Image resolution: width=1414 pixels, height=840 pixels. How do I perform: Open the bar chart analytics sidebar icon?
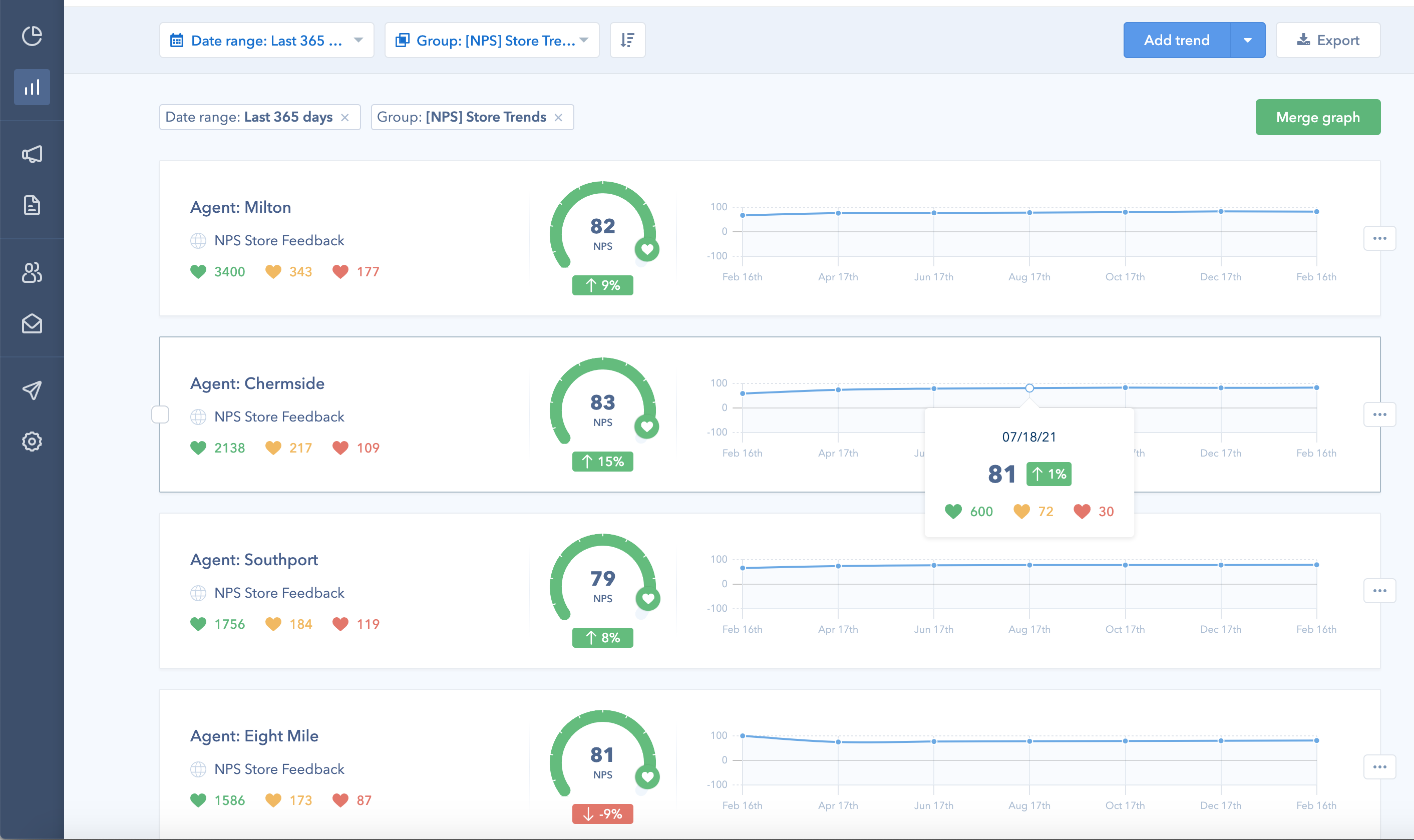point(32,87)
